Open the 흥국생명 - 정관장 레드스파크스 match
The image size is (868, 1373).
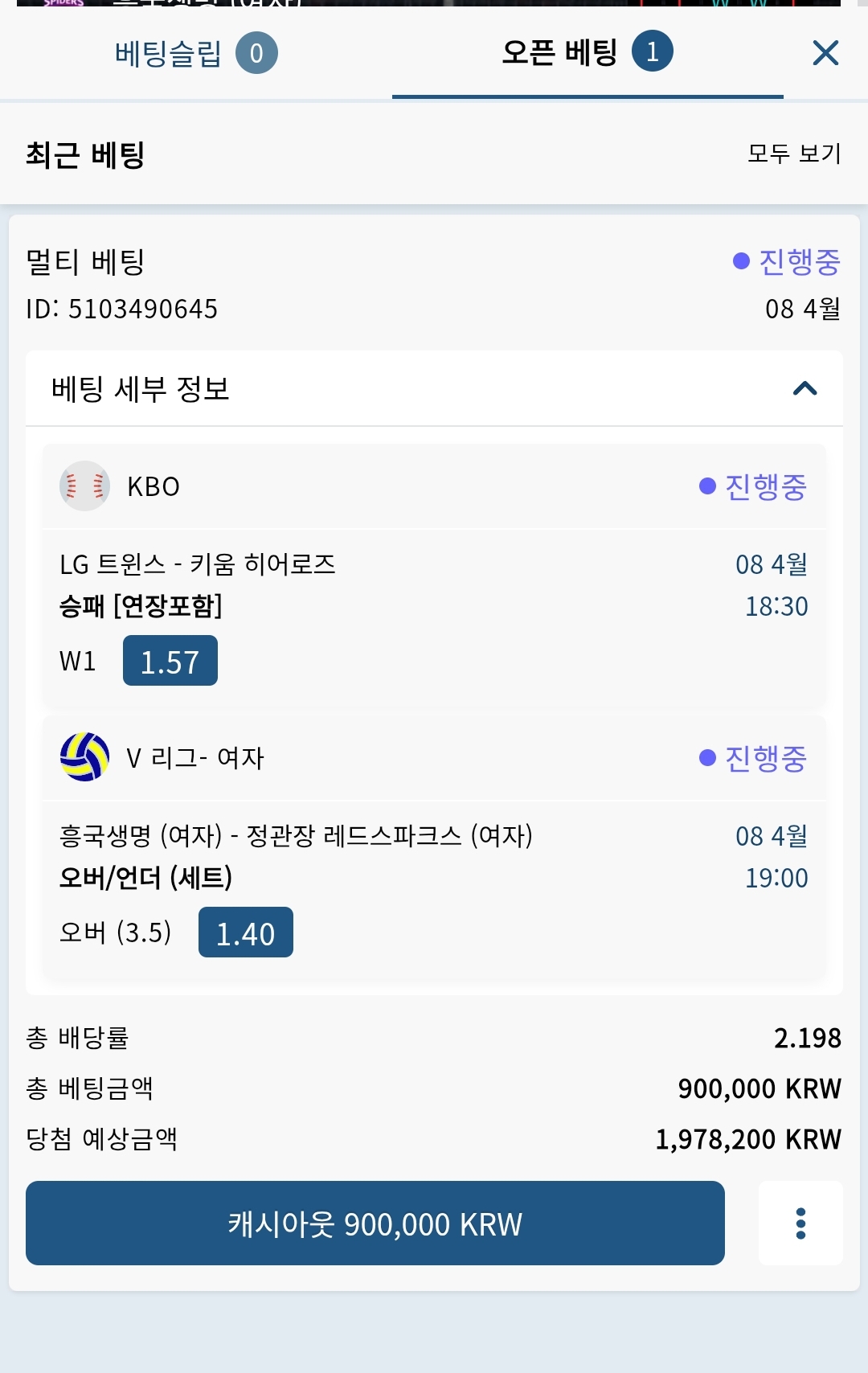[x=296, y=835]
